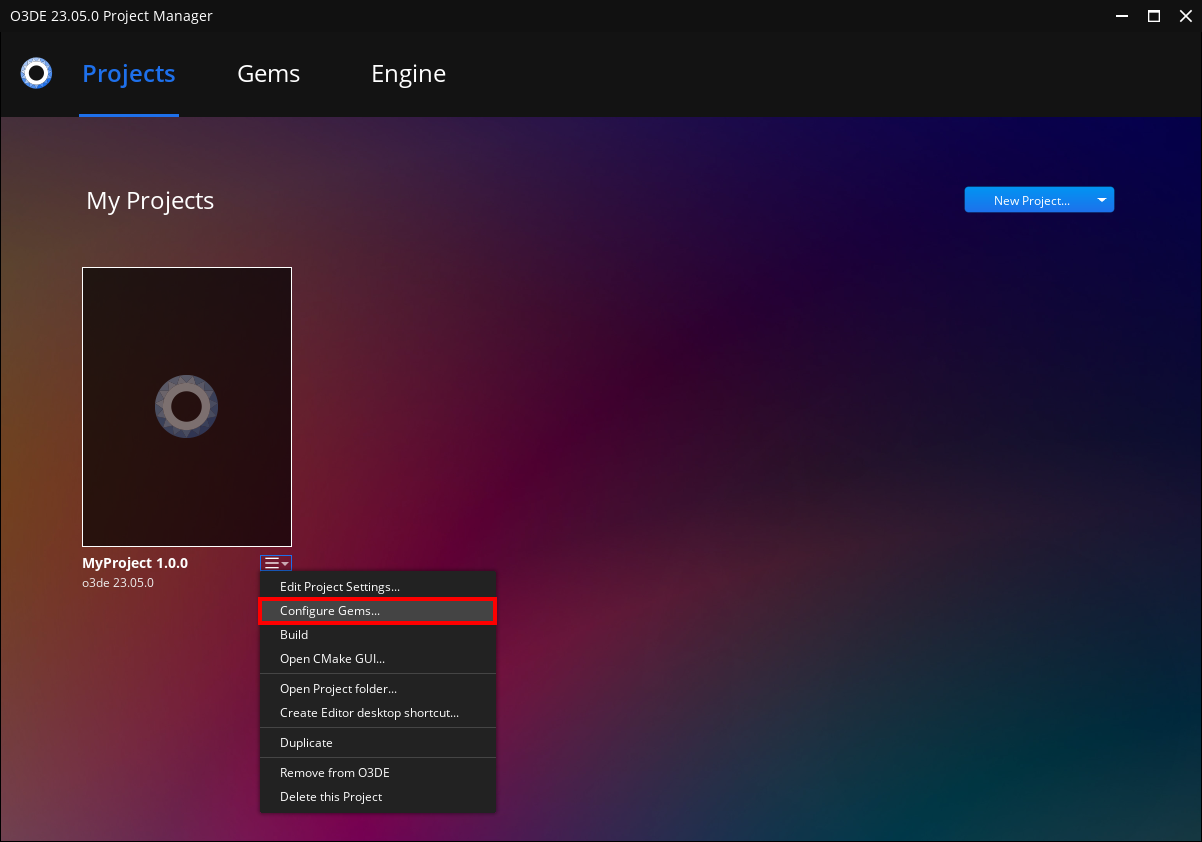
Task: Click the O3DE logo icon
Action: point(36,72)
